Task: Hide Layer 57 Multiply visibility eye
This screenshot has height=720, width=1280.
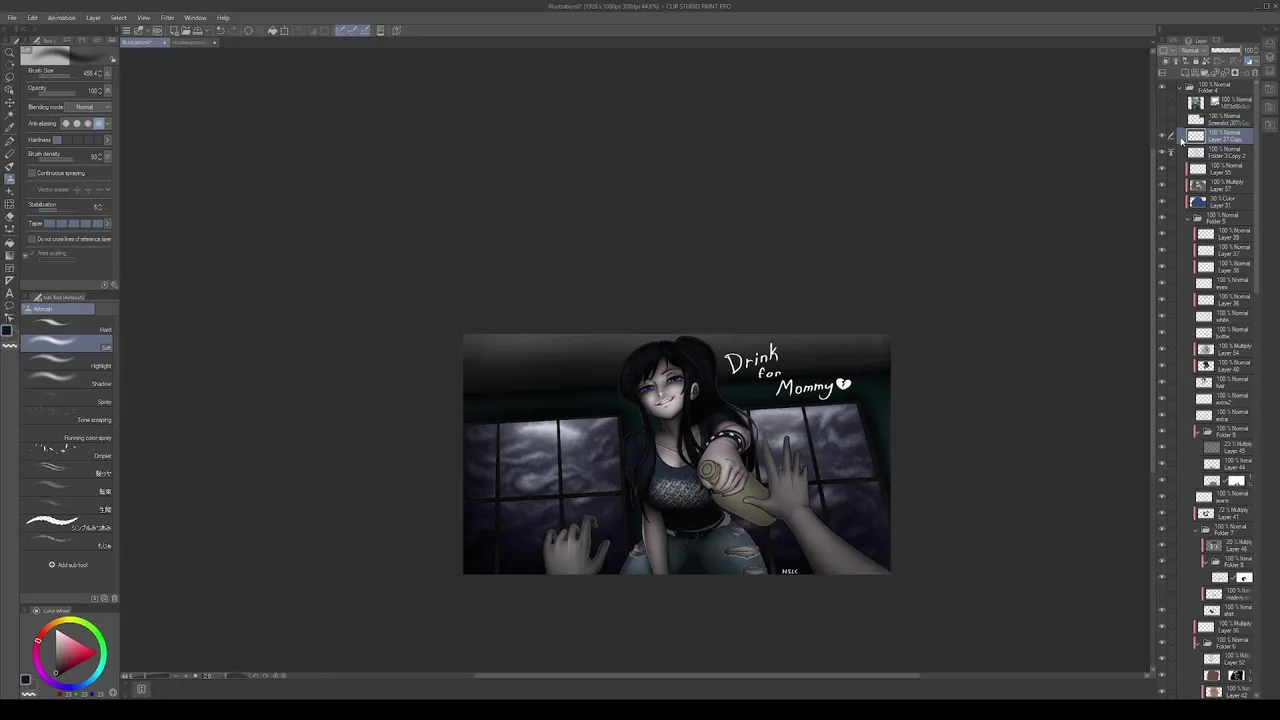Action: 1162,185
